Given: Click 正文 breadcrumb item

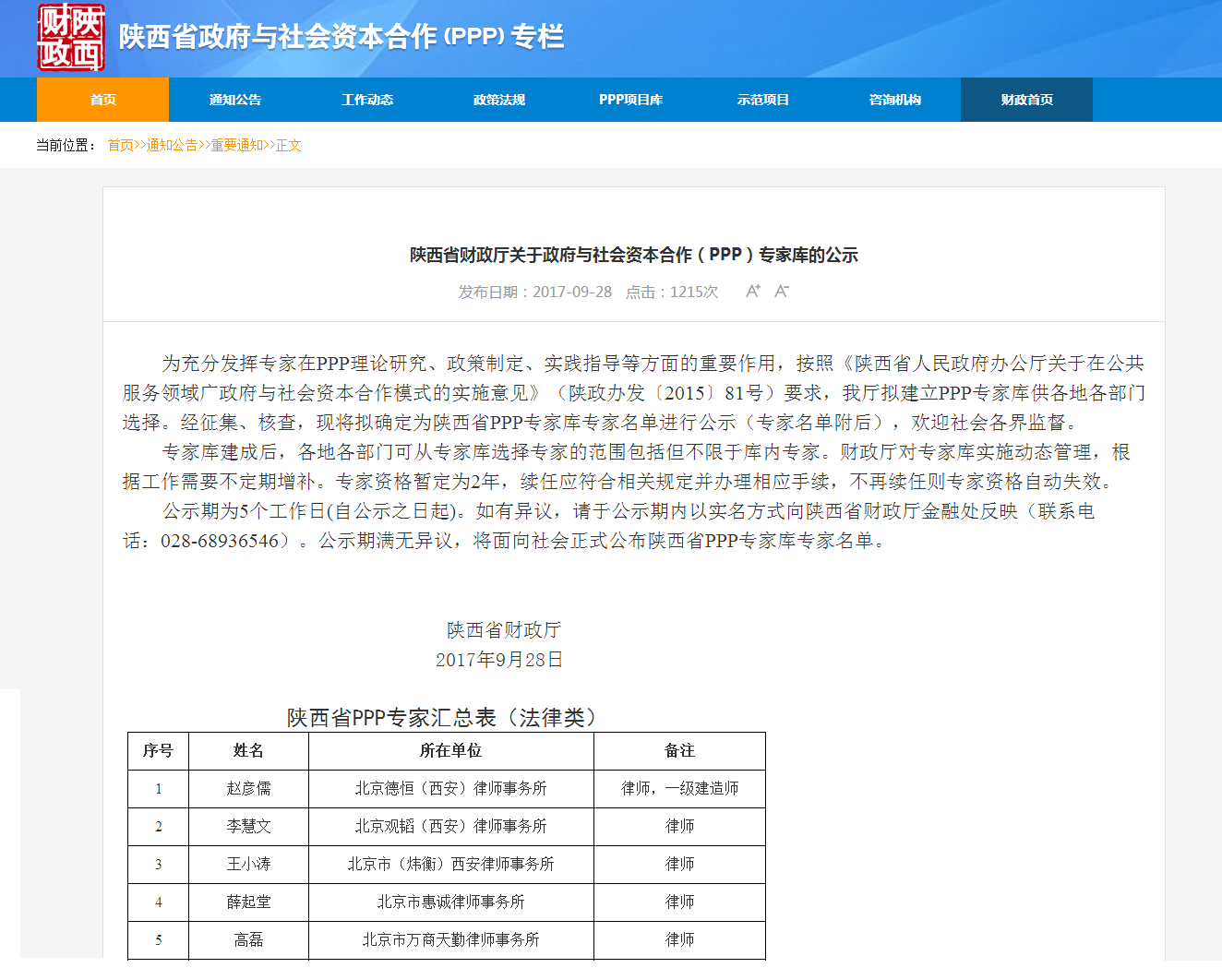Looking at the screenshot, I should (x=288, y=145).
